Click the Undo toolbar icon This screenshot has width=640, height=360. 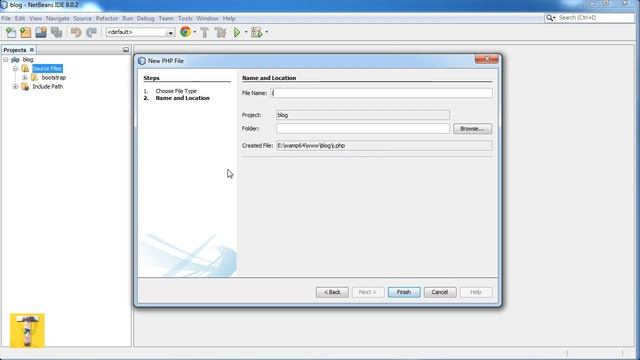coord(76,32)
